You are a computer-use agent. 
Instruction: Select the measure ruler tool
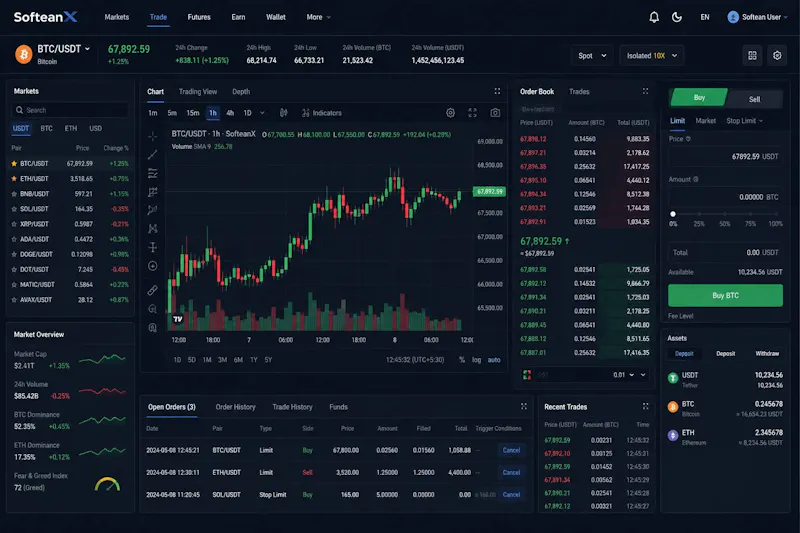pyautogui.click(x=153, y=290)
